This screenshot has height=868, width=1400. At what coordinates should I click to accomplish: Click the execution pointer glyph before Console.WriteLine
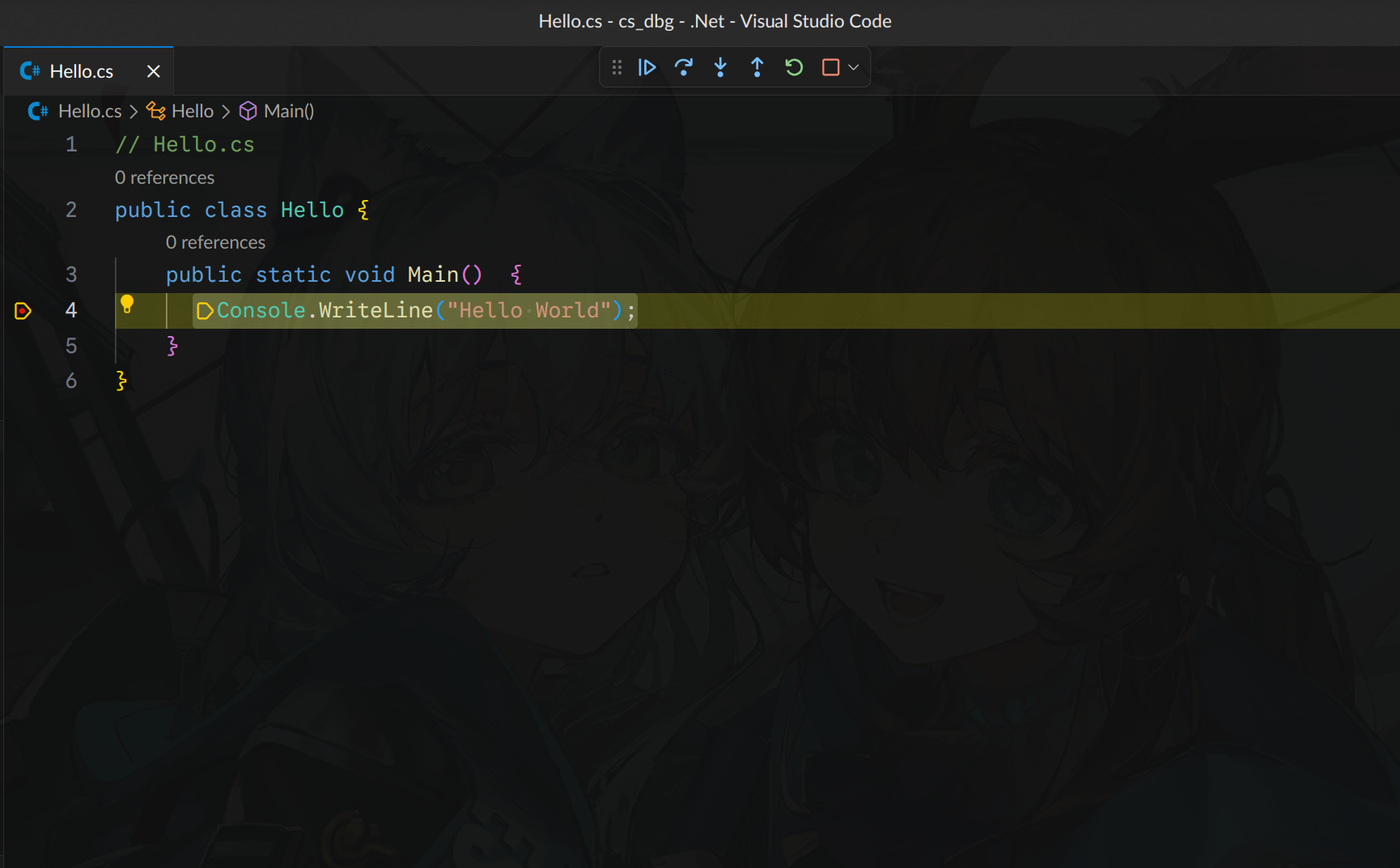coord(204,310)
